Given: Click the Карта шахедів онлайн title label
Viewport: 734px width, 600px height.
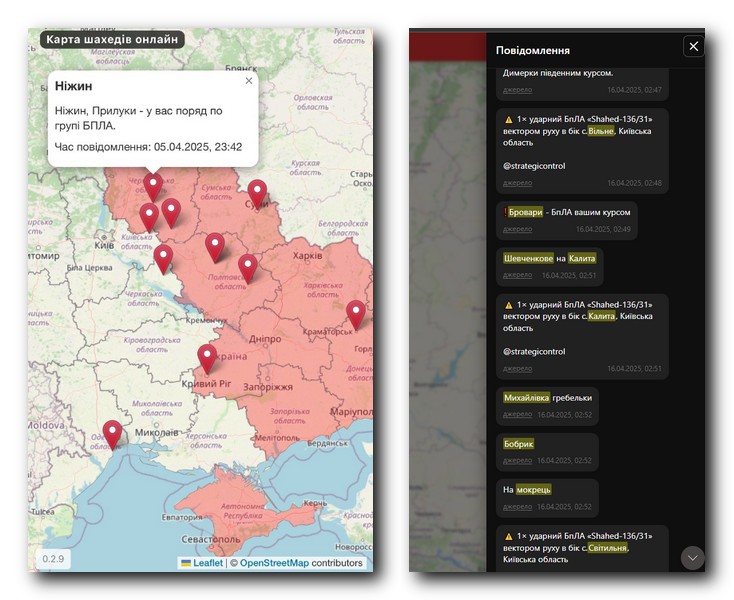Looking at the screenshot, I should [x=112, y=39].
